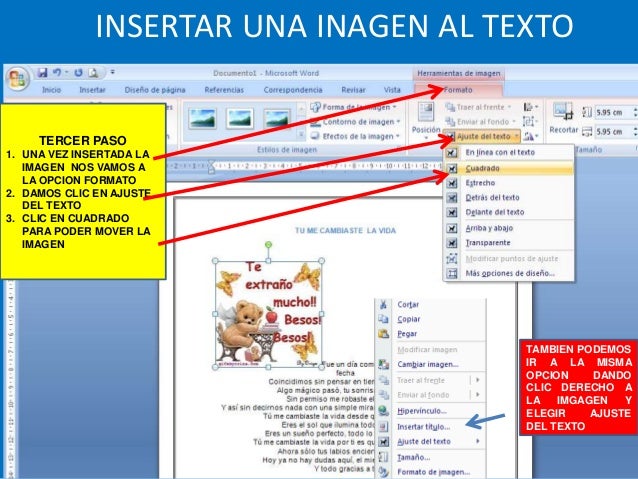This screenshot has width=638, height=479.
Task: Choose Detrás del texto option
Action: 509,198
